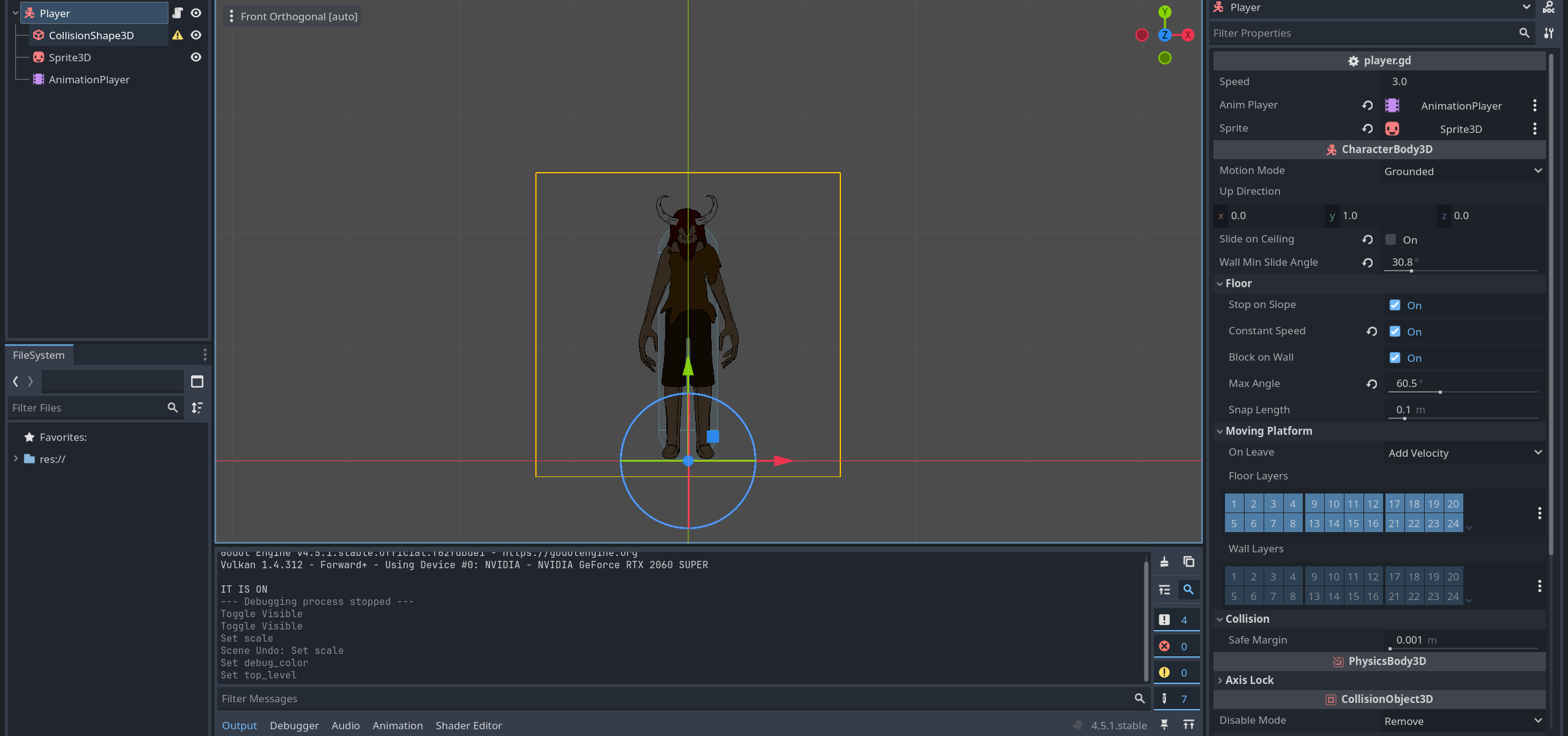Click the FileSystem sort files icon
1568x736 pixels.
(x=197, y=408)
